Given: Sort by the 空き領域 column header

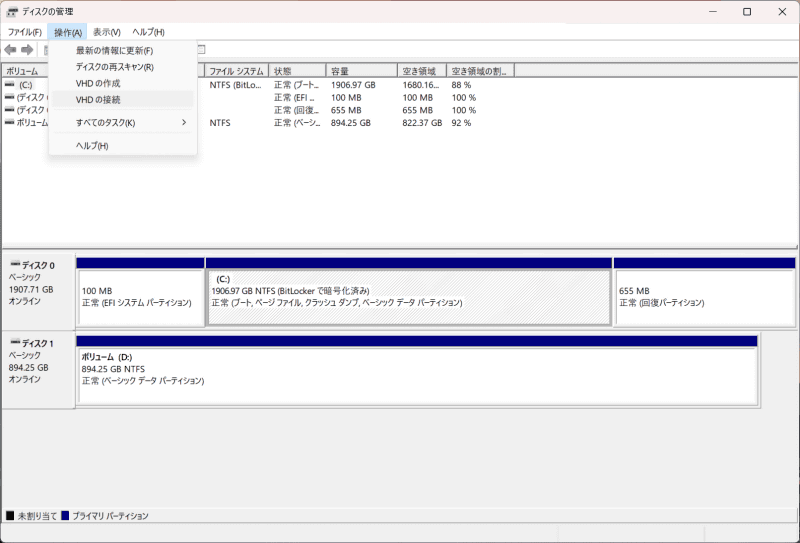Looking at the screenshot, I should click(x=421, y=71).
